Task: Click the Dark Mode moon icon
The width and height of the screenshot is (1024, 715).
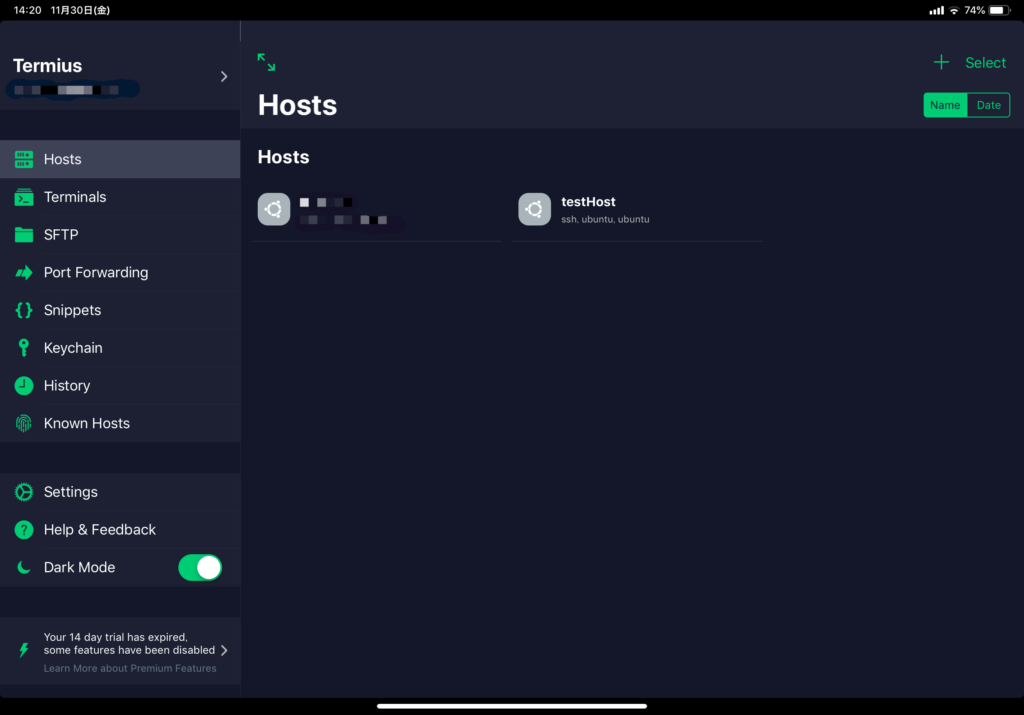Action: (24, 567)
